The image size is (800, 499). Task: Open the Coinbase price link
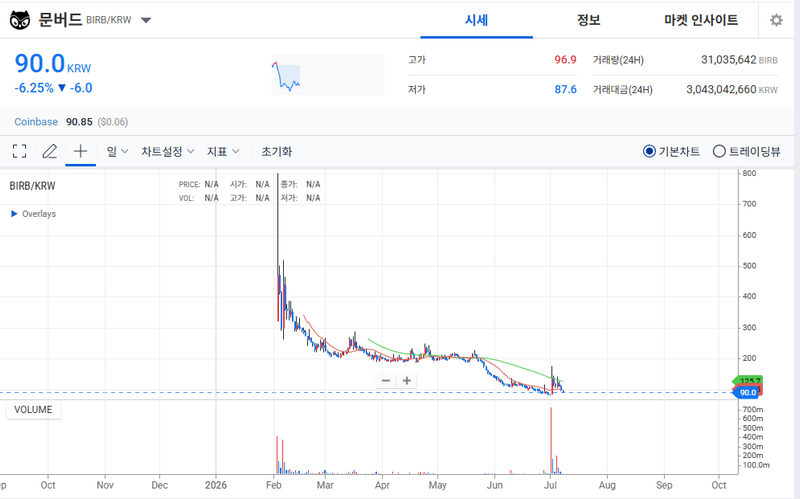point(36,122)
